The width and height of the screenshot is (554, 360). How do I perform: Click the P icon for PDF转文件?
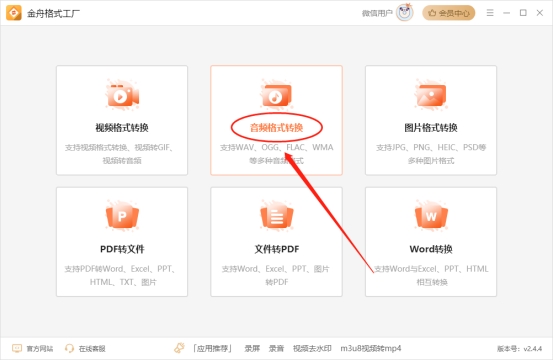[x=122, y=216]
